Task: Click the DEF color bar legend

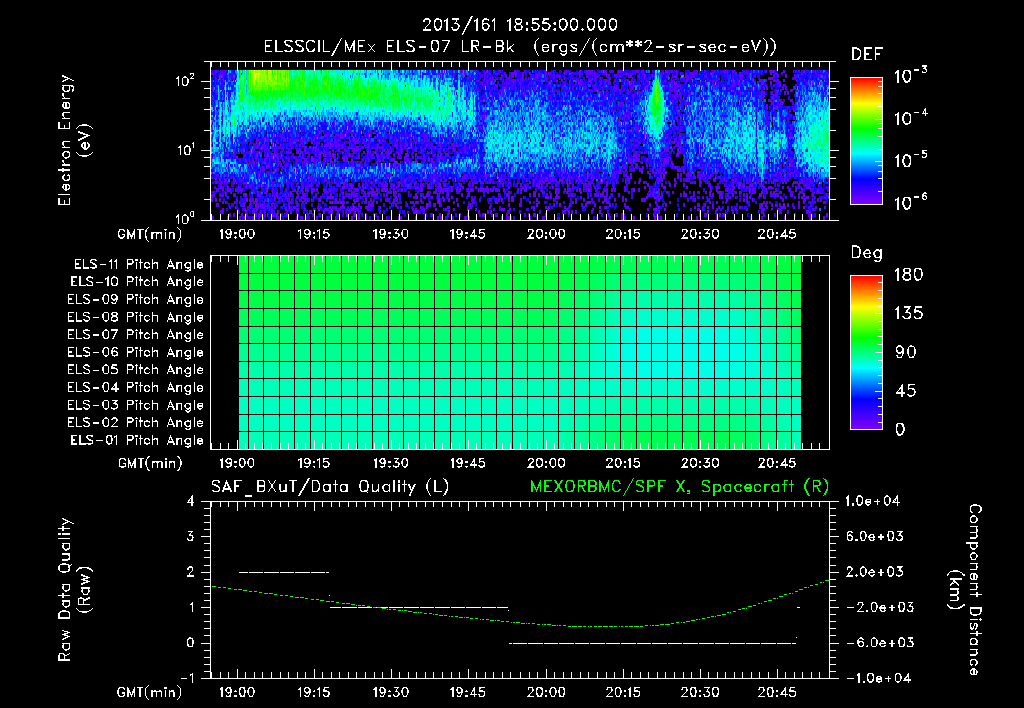Action: [866, 141]
